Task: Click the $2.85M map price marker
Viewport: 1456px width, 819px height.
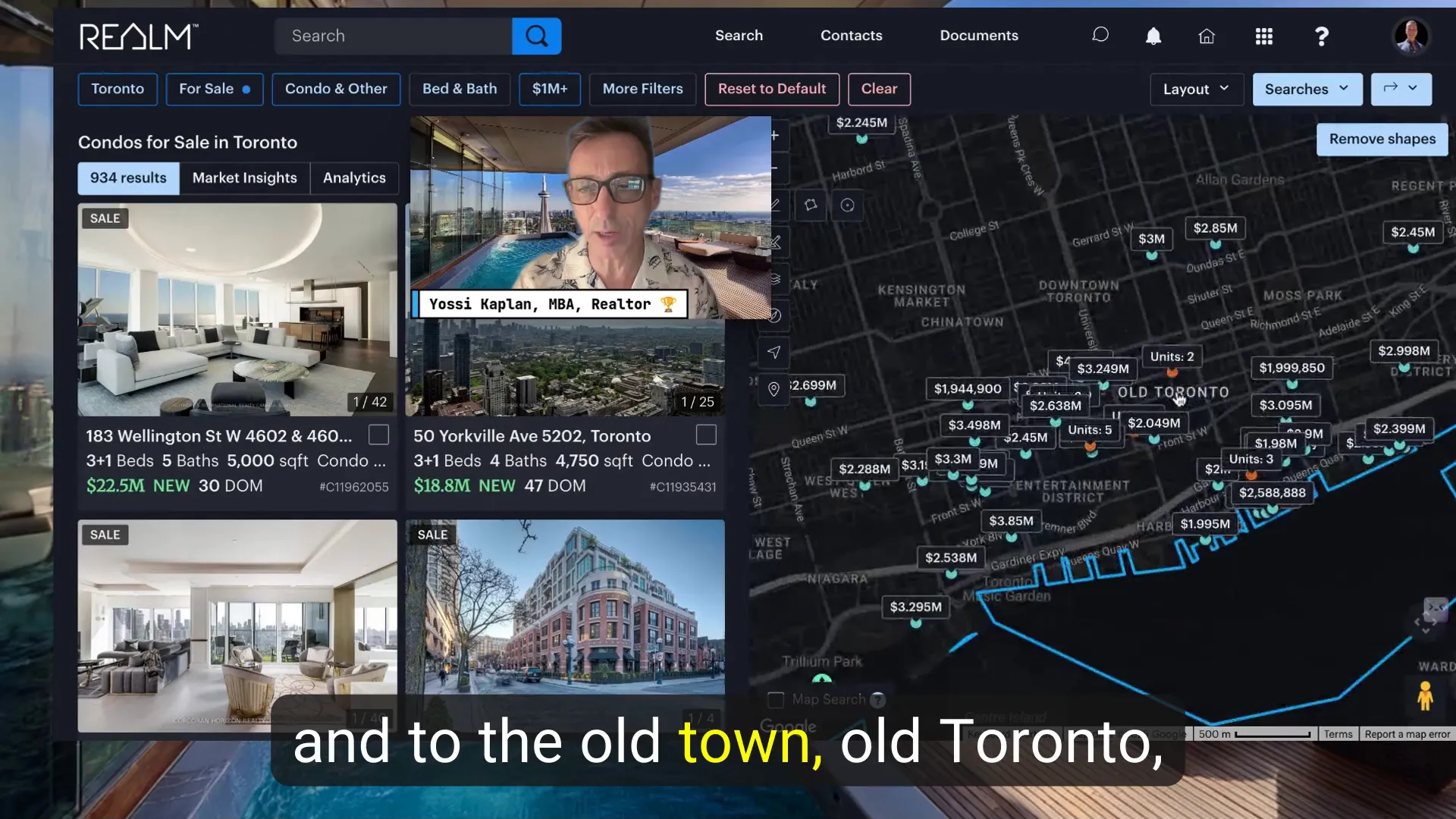Action: [1215, 228]
